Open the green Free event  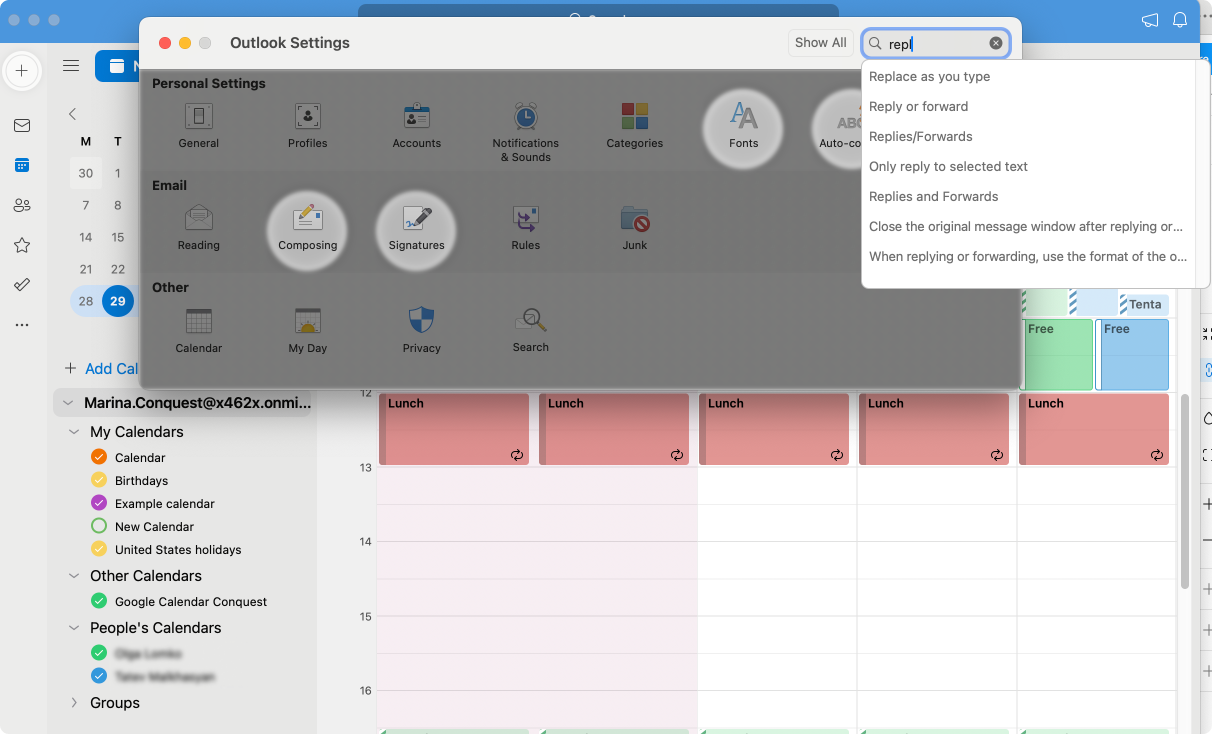[x=1059, y=354]
